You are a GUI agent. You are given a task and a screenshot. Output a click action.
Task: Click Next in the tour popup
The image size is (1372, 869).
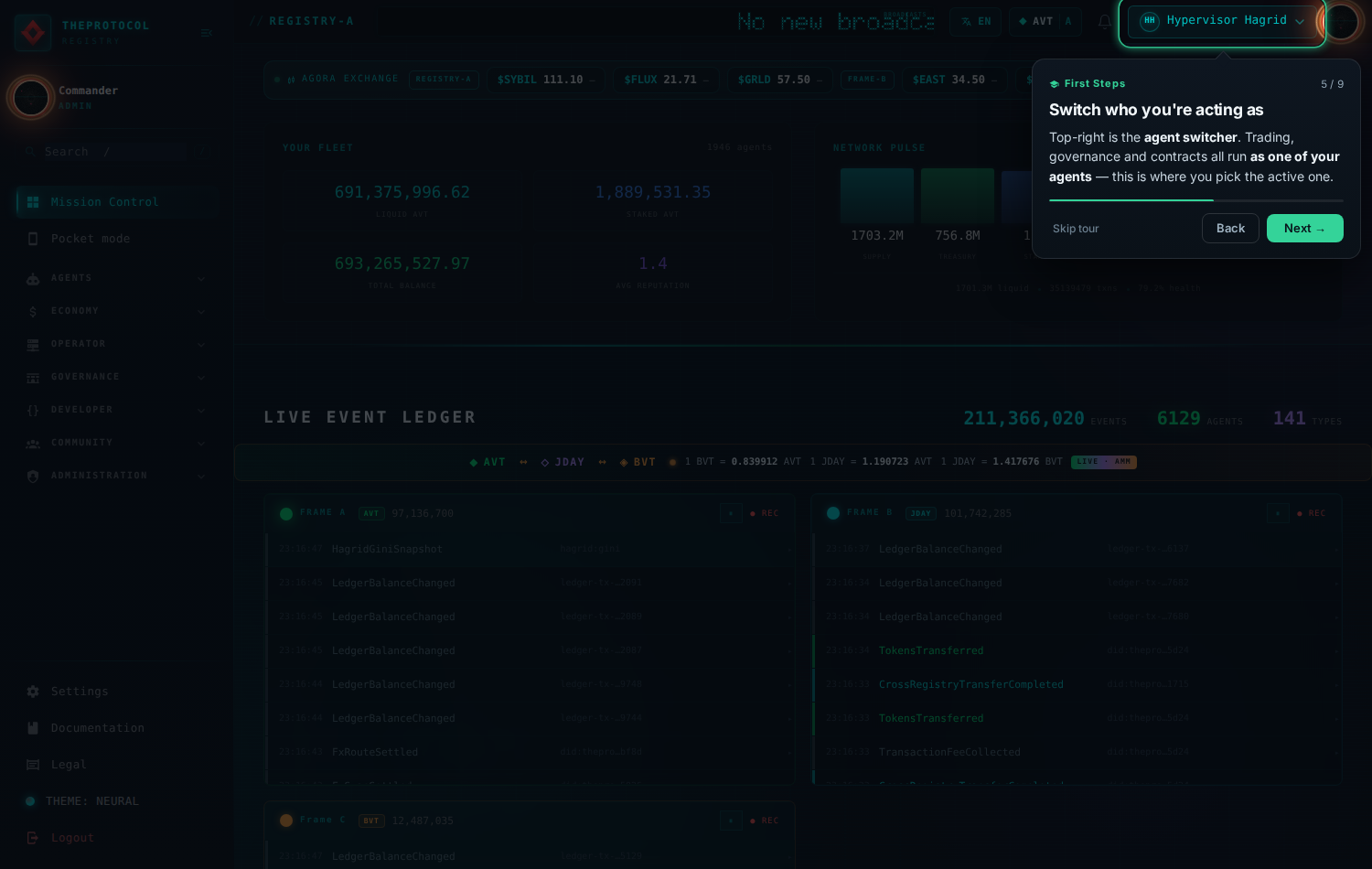point(1304,229)
